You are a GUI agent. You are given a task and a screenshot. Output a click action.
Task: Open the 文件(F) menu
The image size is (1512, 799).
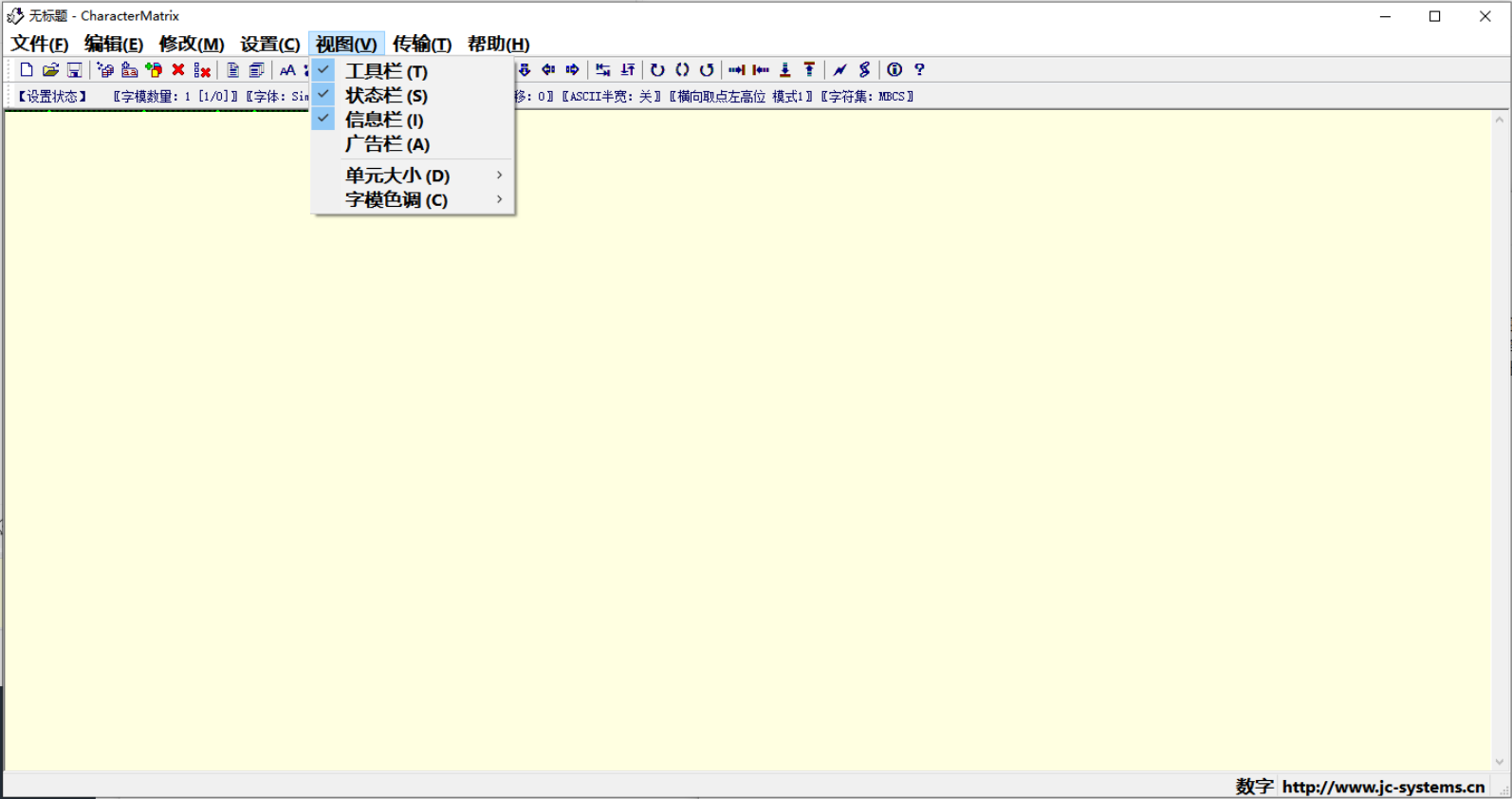[x=40, y=45]
